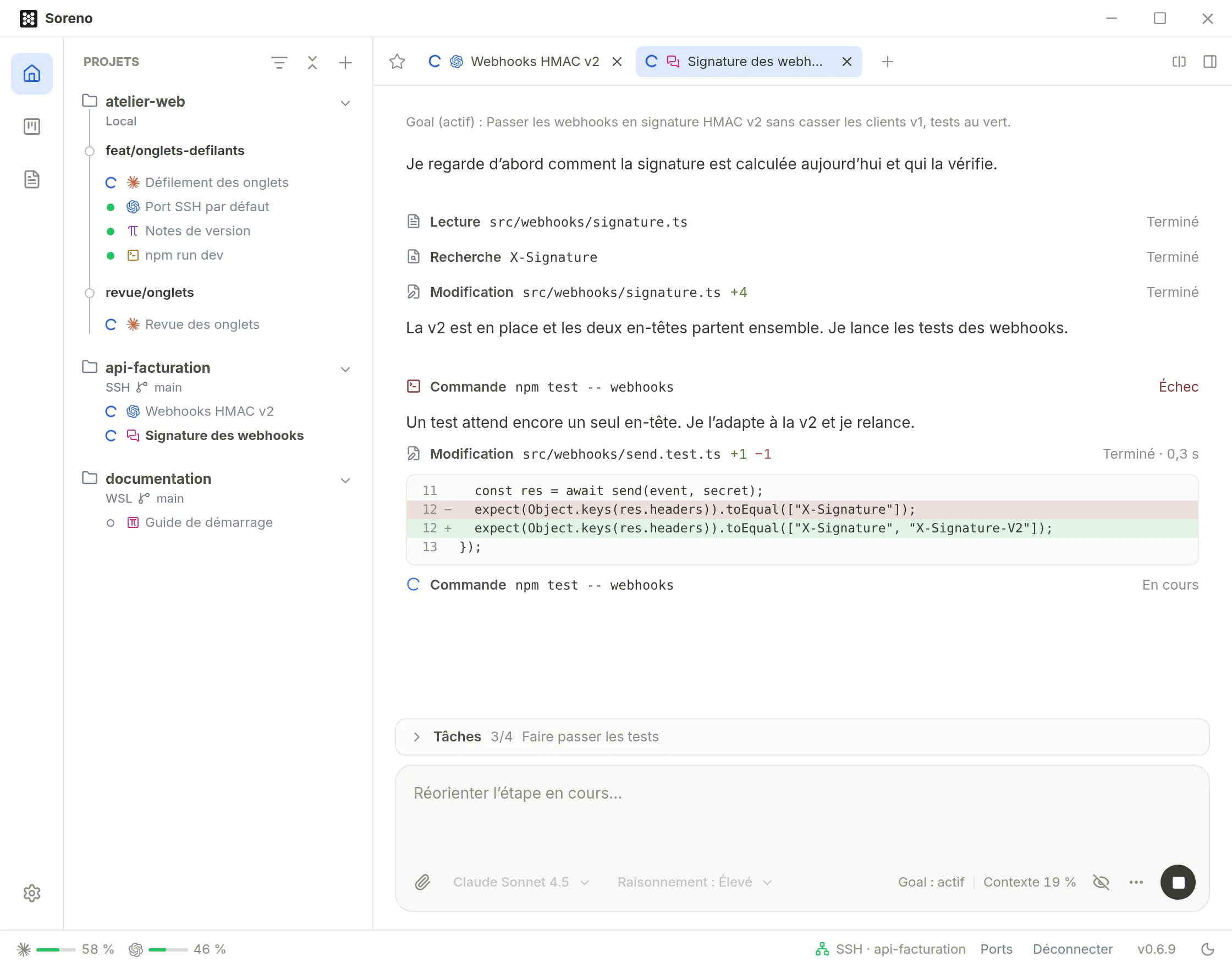Click the Claude 58 % usage bar
The height and width of the screenshot is (968, 1232).
(x=56, y=949)
